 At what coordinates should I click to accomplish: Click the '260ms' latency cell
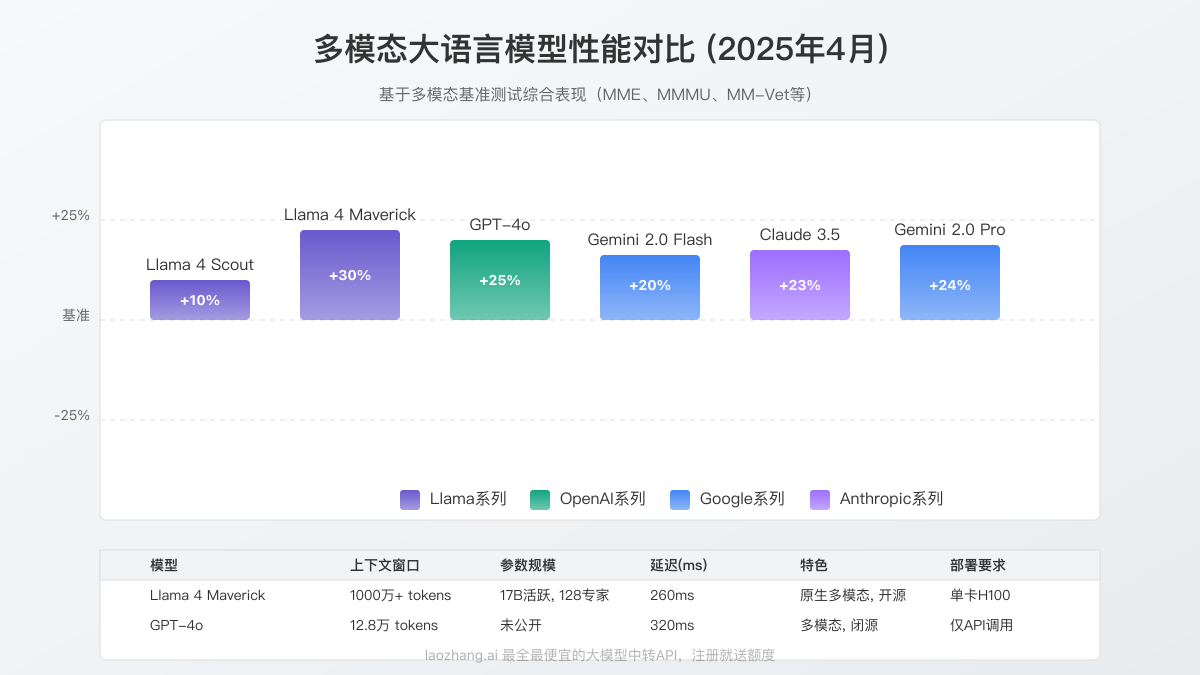click(x=672, y=595)
